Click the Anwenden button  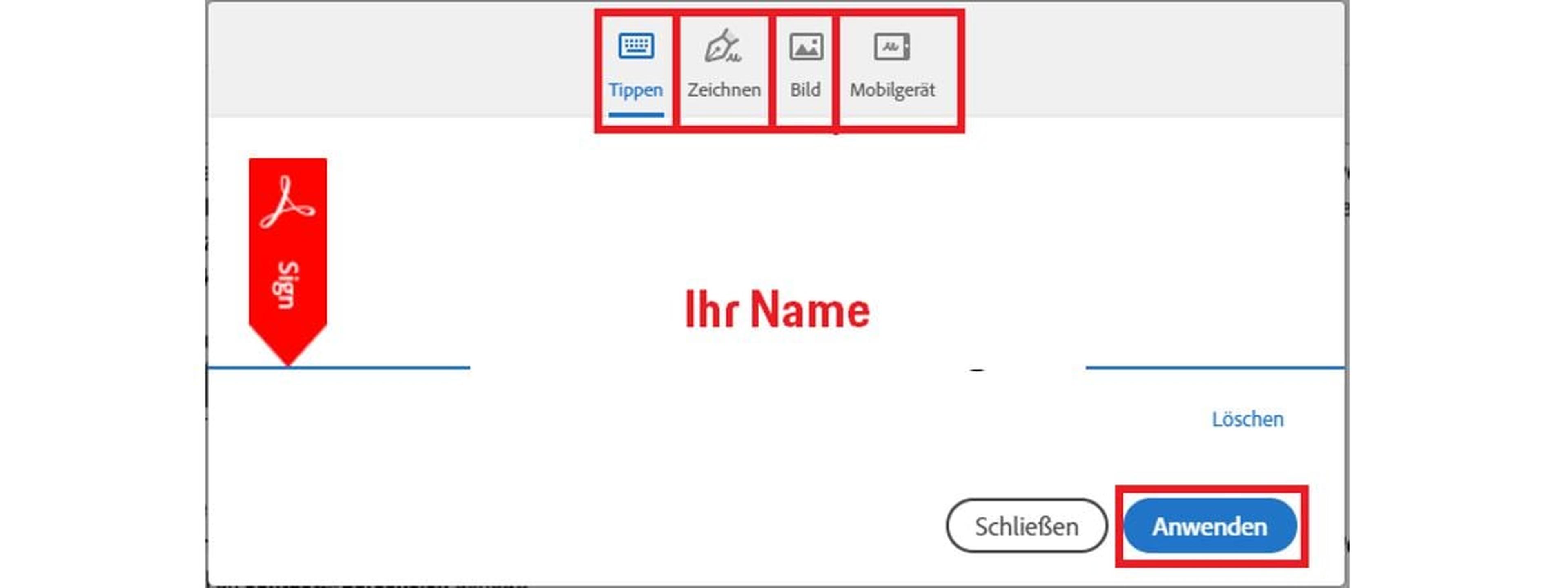tap(1209, 526)
